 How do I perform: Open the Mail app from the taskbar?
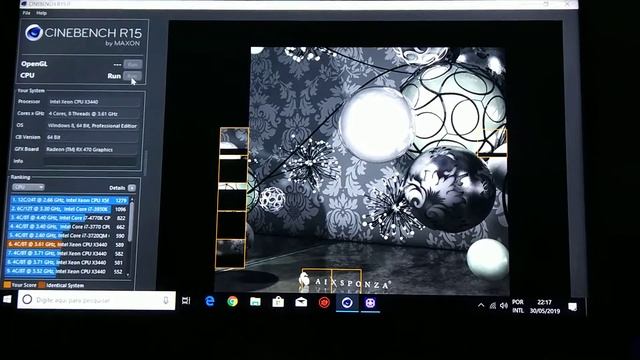(x=301, y=302)
